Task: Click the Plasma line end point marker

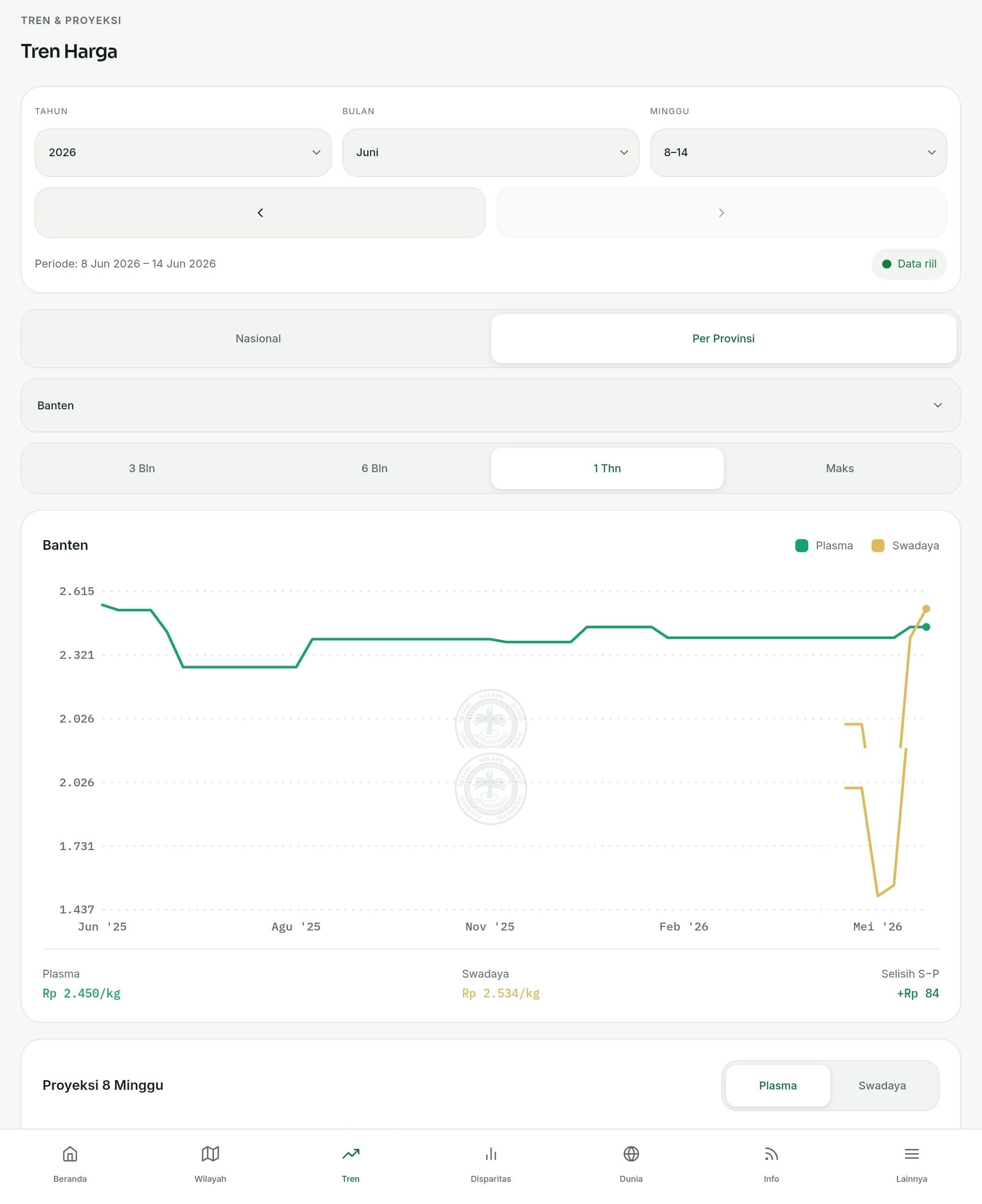Action: tap(926, 626)
